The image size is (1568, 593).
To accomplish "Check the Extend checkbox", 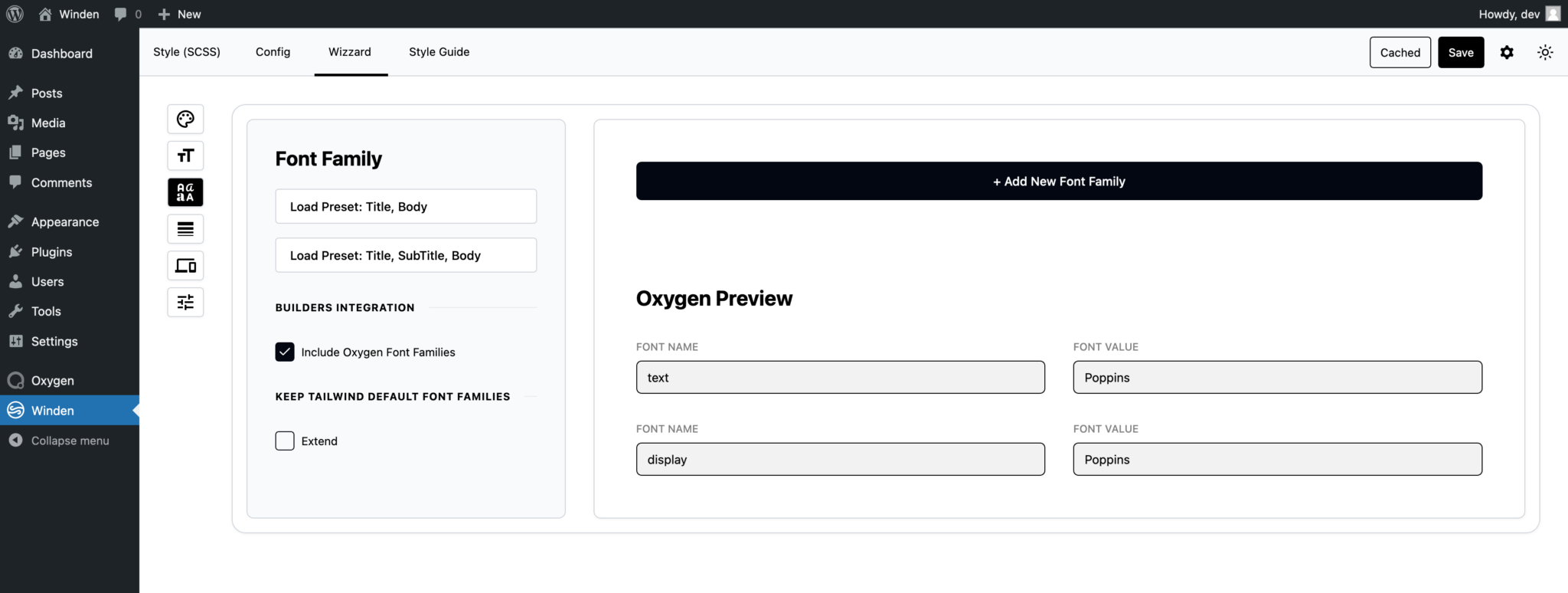I will (x=285, y=441).
